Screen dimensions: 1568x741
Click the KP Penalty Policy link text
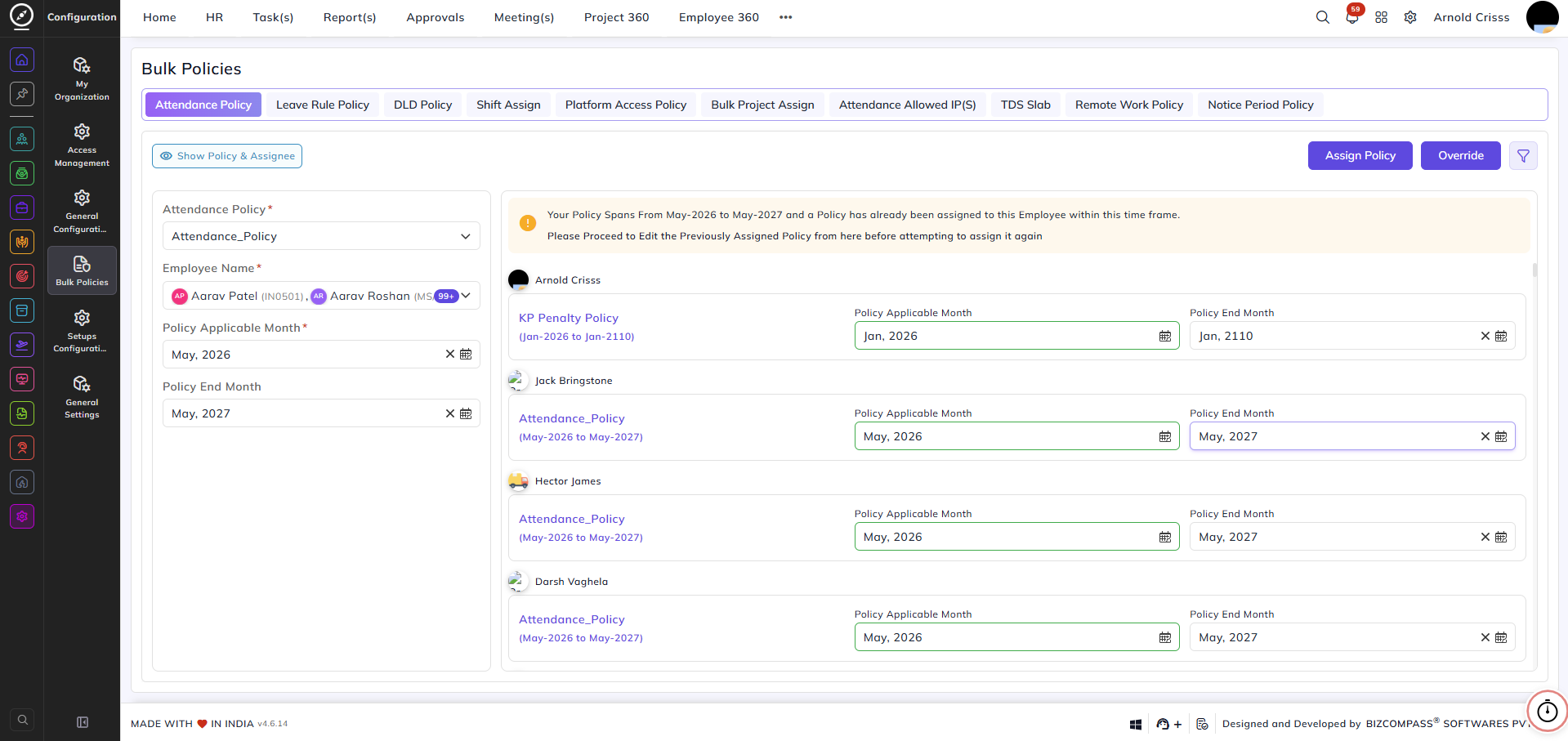click(569, 318)
